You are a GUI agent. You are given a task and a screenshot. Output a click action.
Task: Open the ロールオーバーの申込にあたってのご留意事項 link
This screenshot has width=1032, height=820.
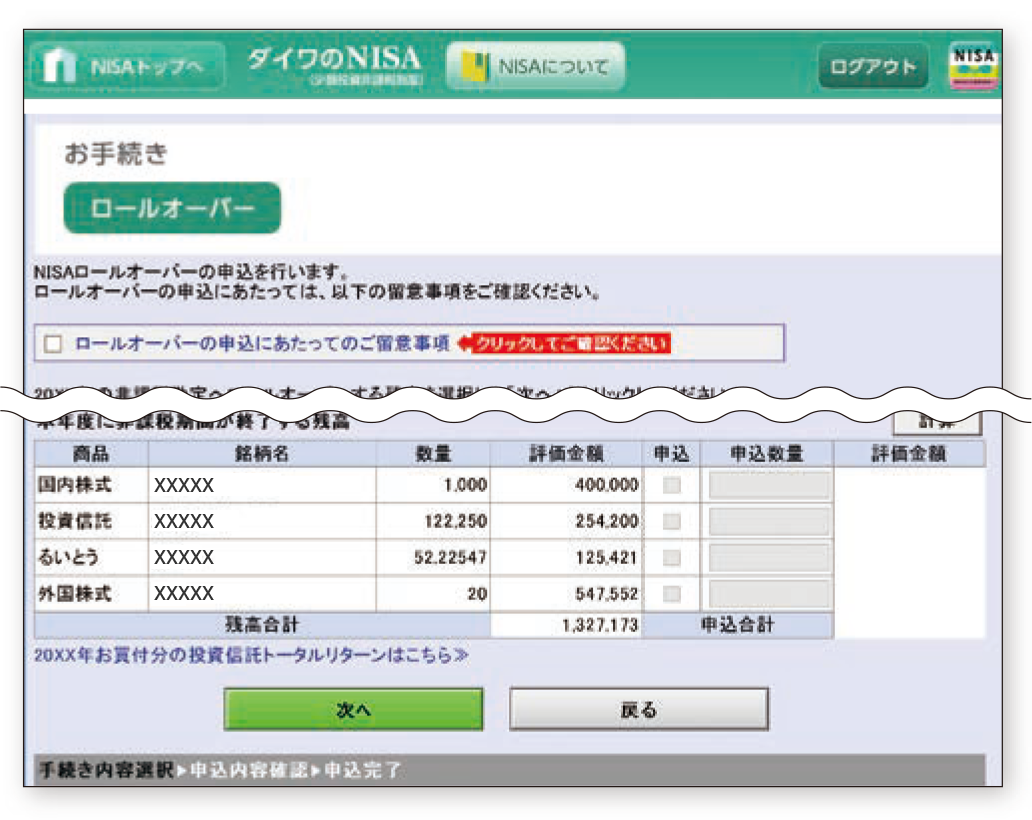tap(262, 343)
